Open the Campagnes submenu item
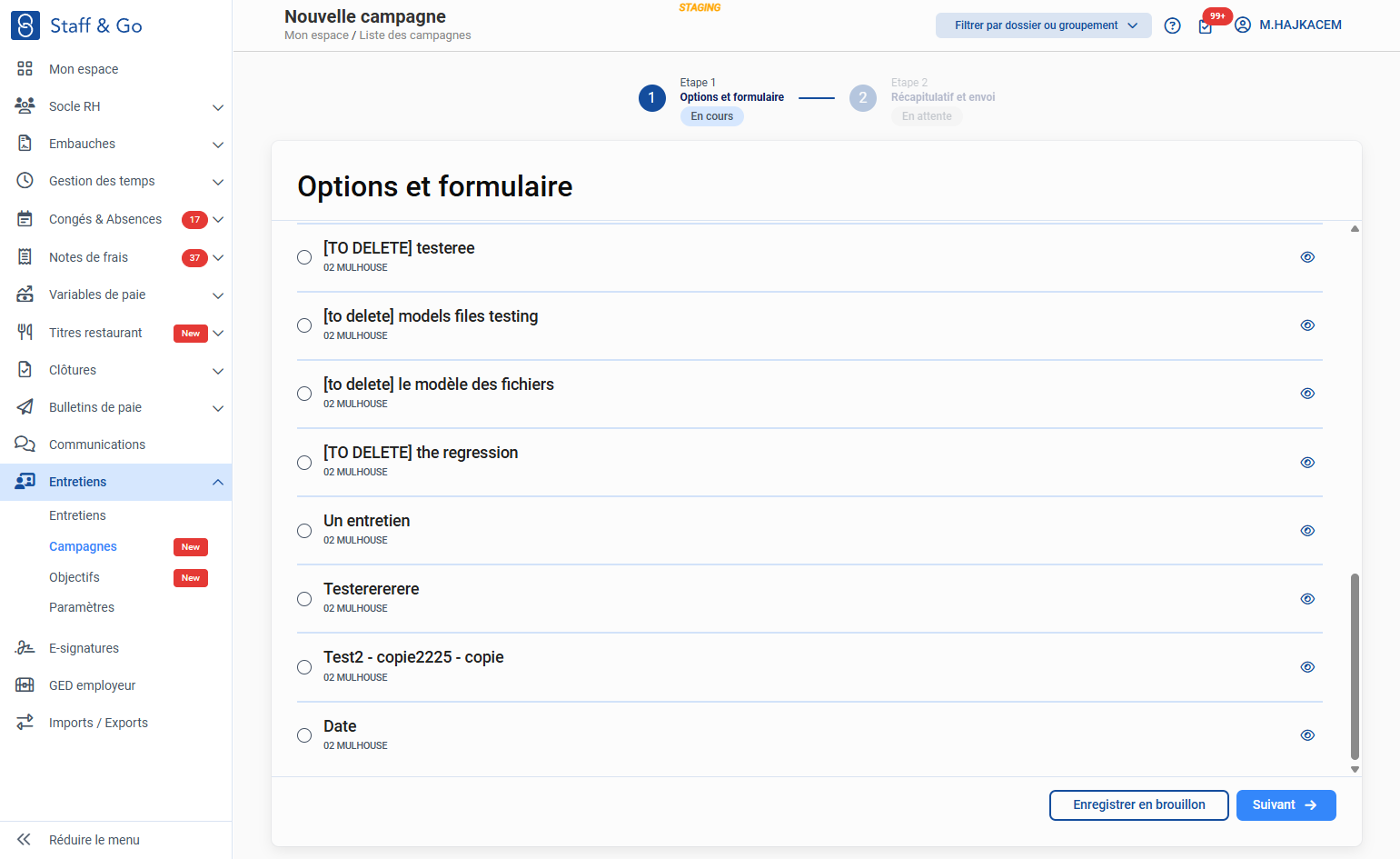The image size is (1400, 859). 83,546
